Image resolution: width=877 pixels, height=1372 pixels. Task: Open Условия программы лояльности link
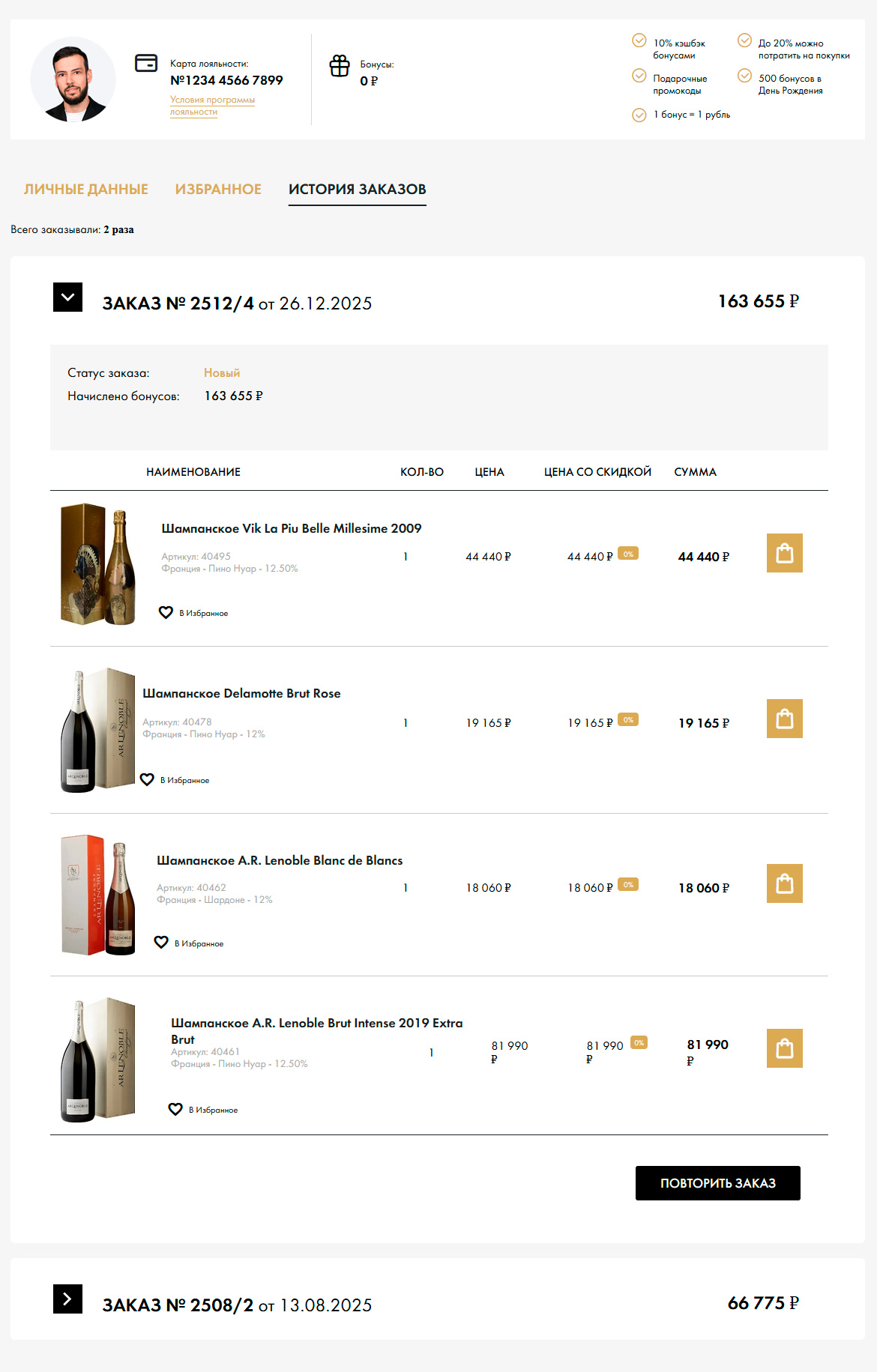click(x=212, y=106)
